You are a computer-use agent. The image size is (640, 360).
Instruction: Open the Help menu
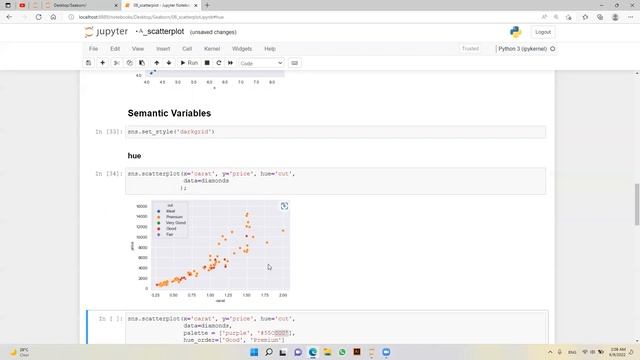coord(270,49)
